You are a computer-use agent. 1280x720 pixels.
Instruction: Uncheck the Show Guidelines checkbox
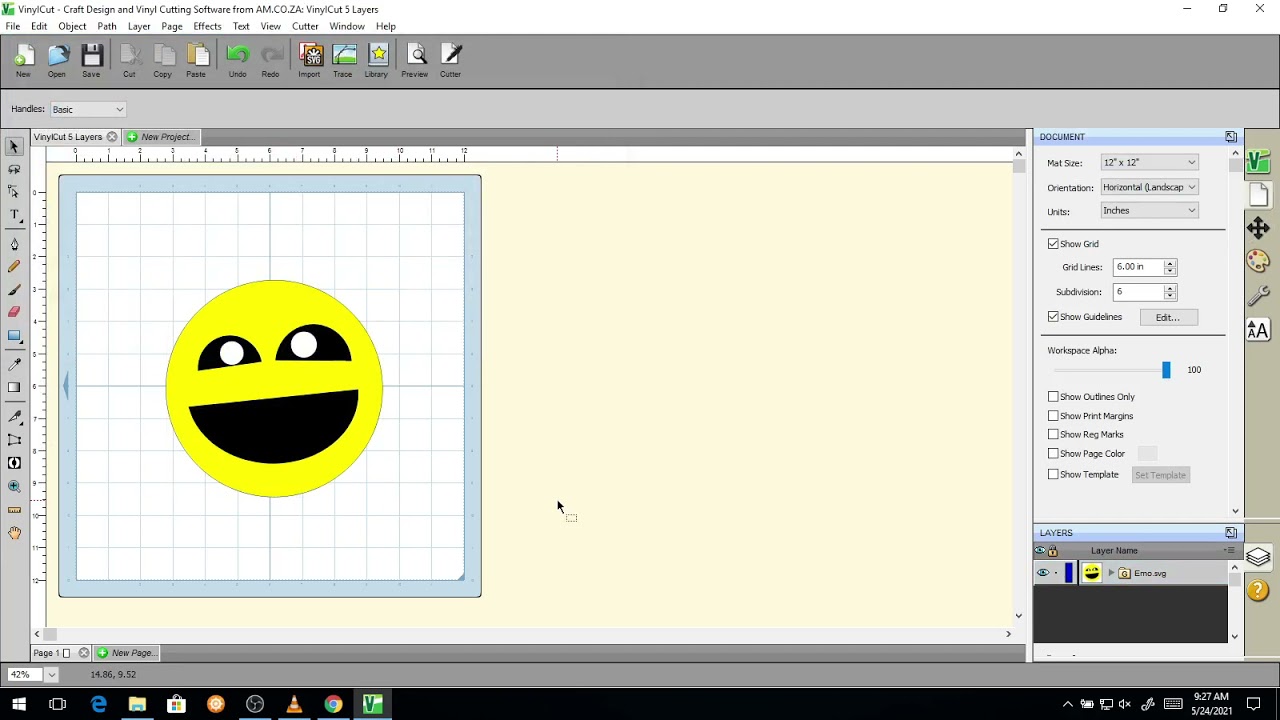pyautogui.click(x=1053, y=317)
